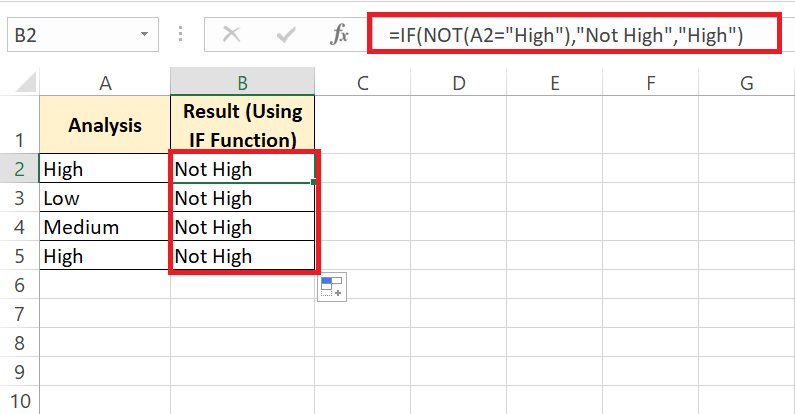Viewport: 795px width, 414px height.
Task: Select column F header
Action: [651, 83]
